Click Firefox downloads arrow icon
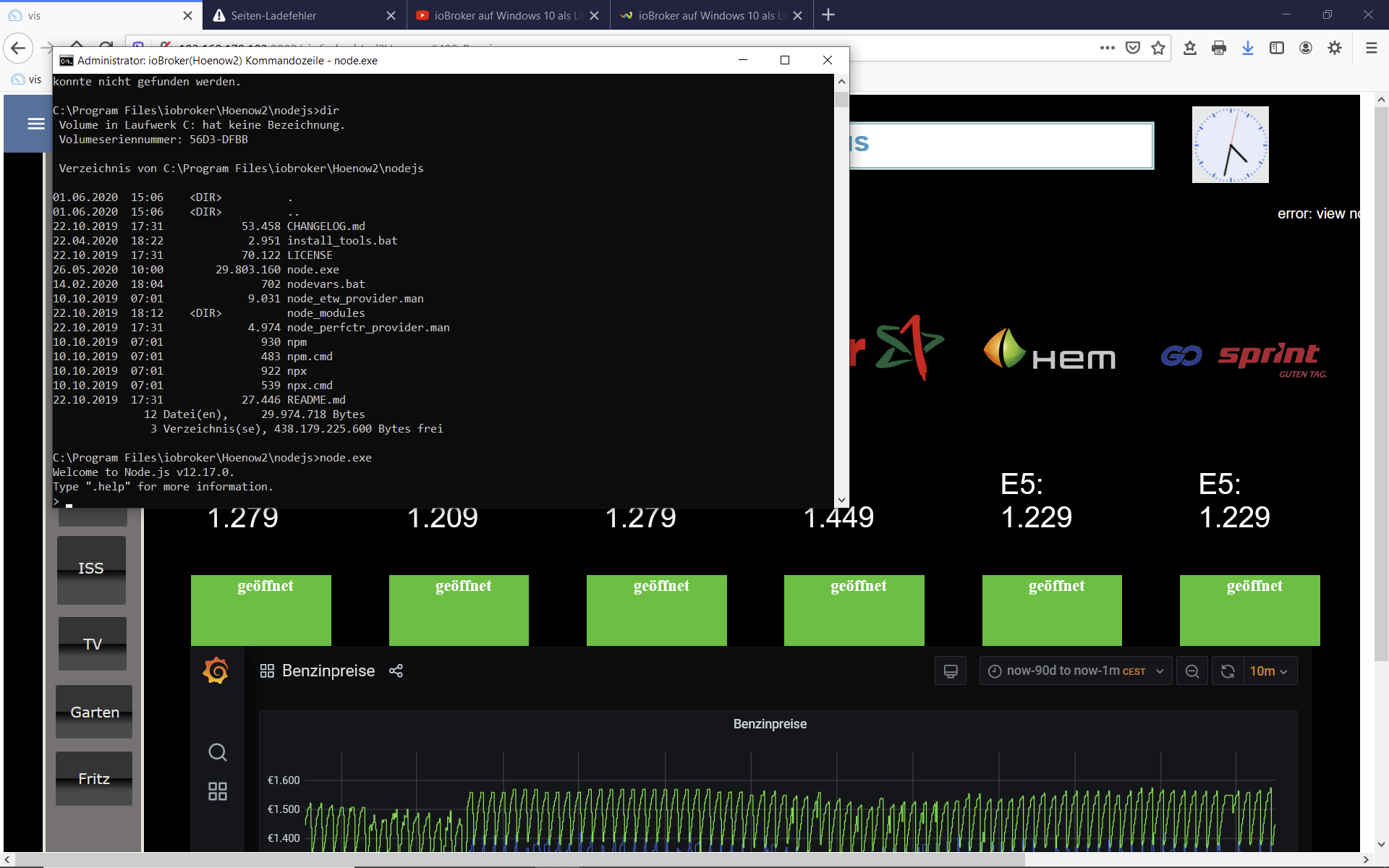Image resolution: width=1389 pixels, height=868 pixels. (1248, 48)
